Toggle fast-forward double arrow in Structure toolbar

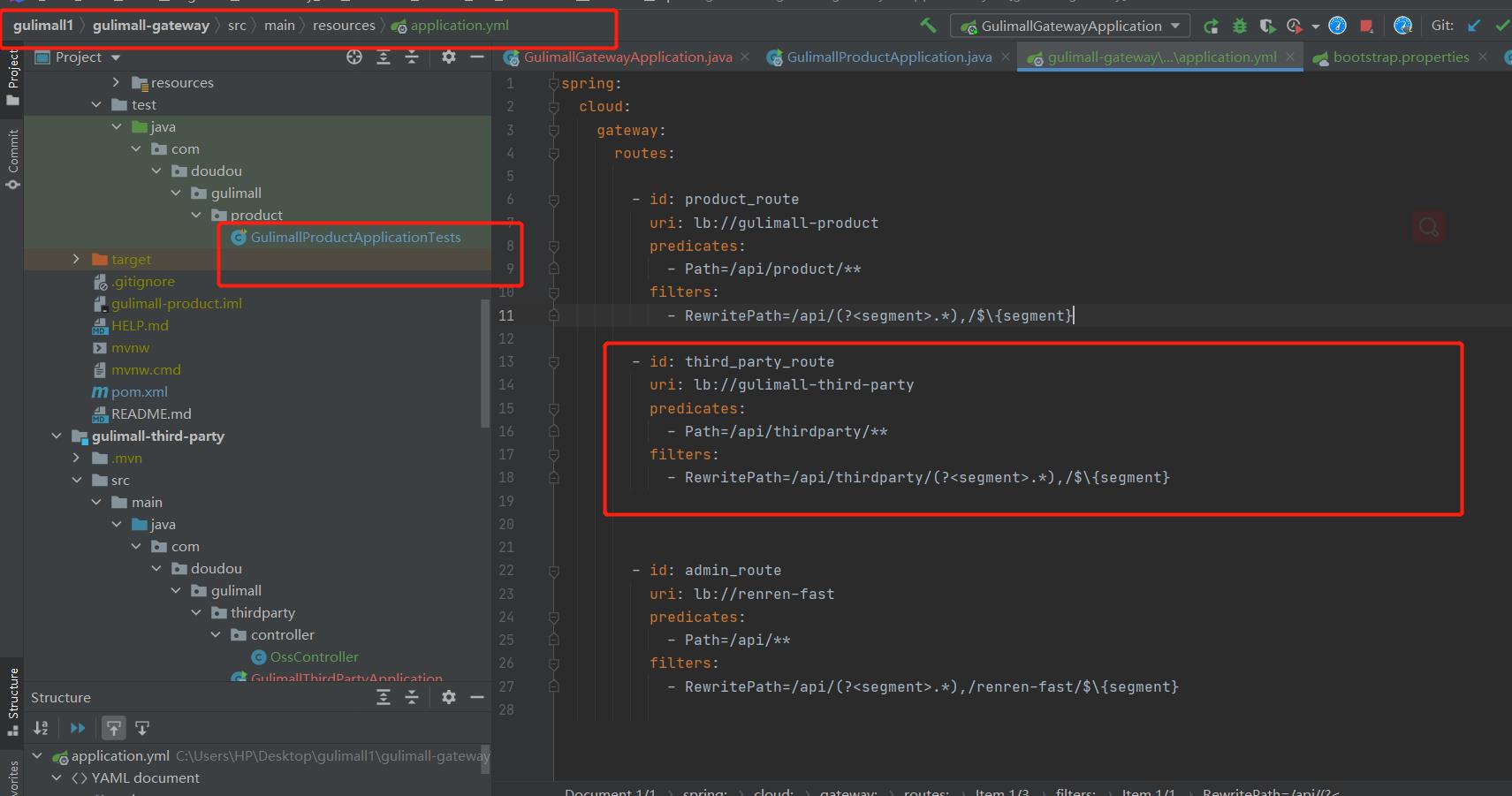pyautogui.click(x=78, y=728)
